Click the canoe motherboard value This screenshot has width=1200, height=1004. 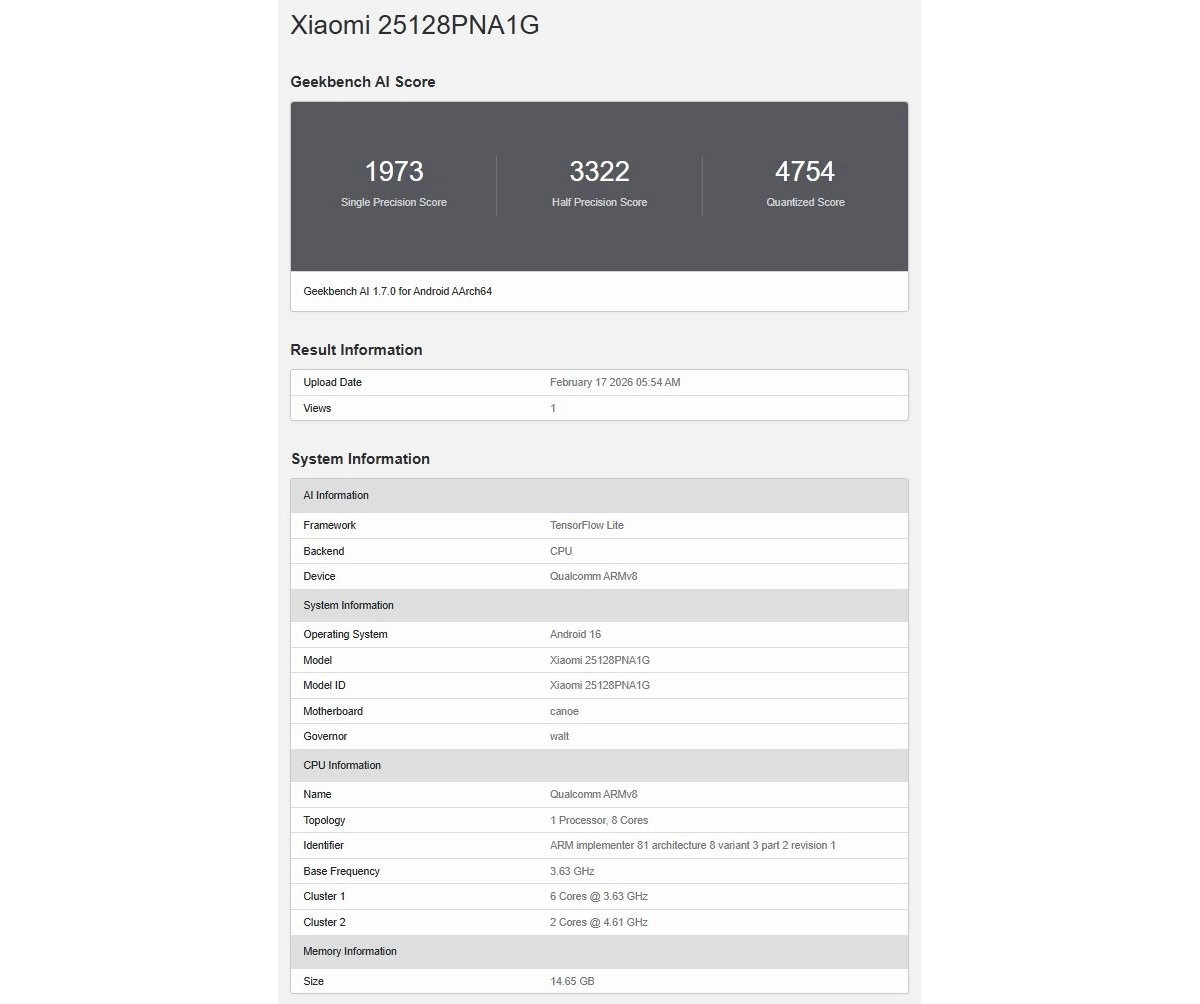coord(564,711)
